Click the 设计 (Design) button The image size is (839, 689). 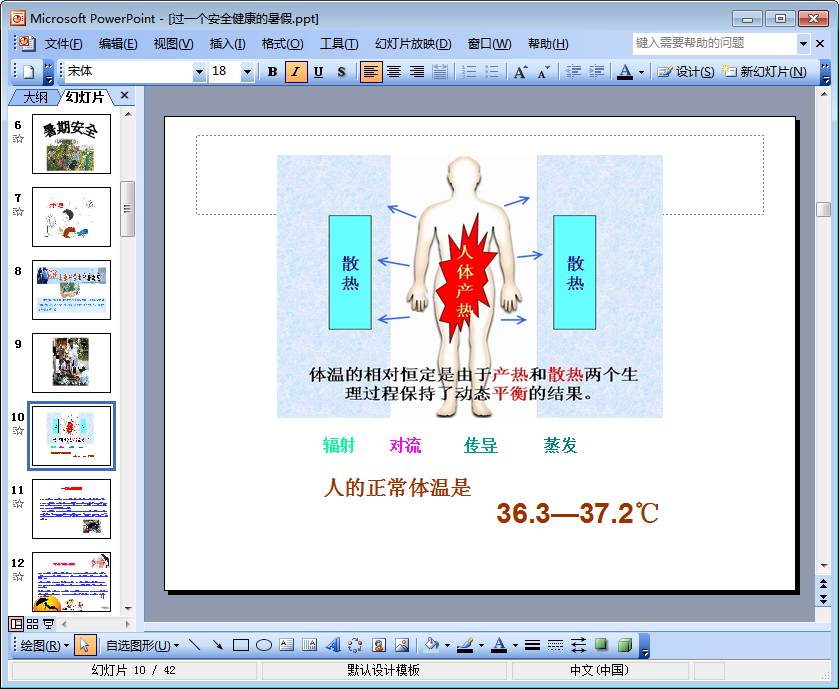686,72
